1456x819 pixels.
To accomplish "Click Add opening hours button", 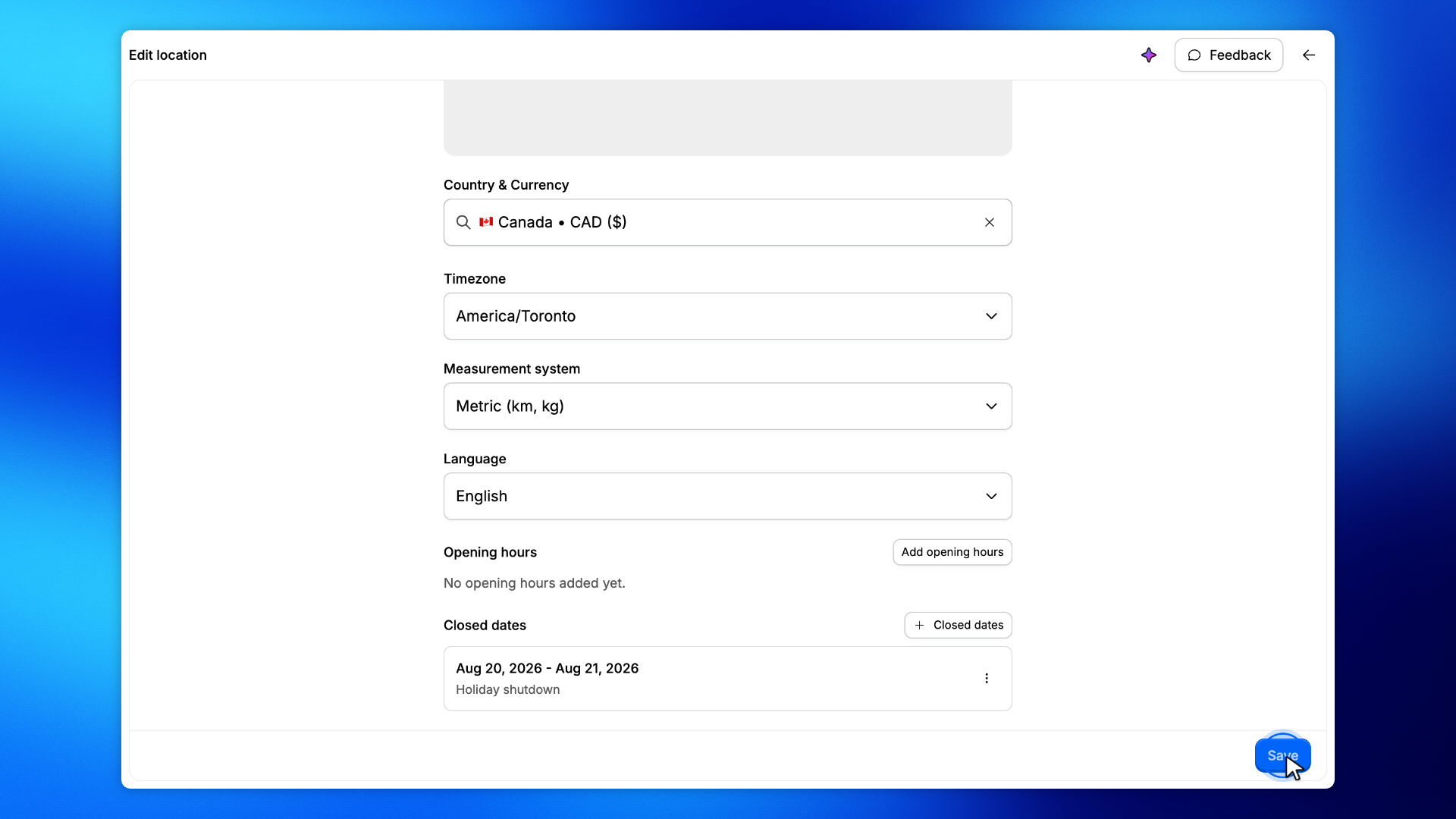I will coord(952,552).
